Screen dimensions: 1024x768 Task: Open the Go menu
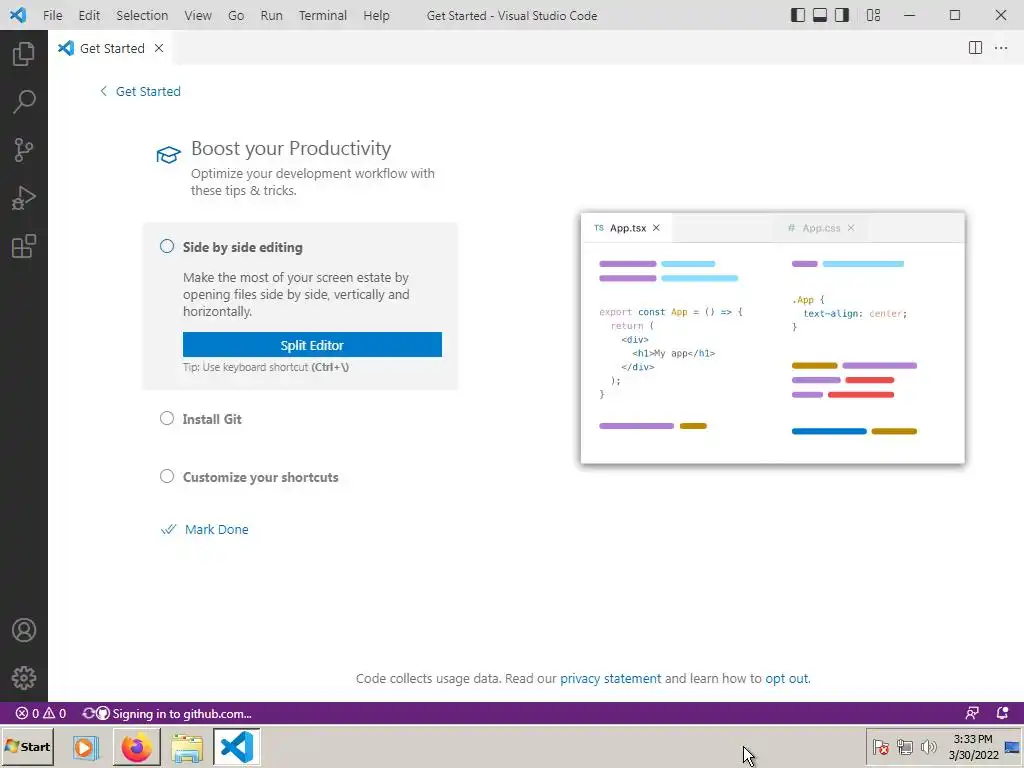[236, 15]
